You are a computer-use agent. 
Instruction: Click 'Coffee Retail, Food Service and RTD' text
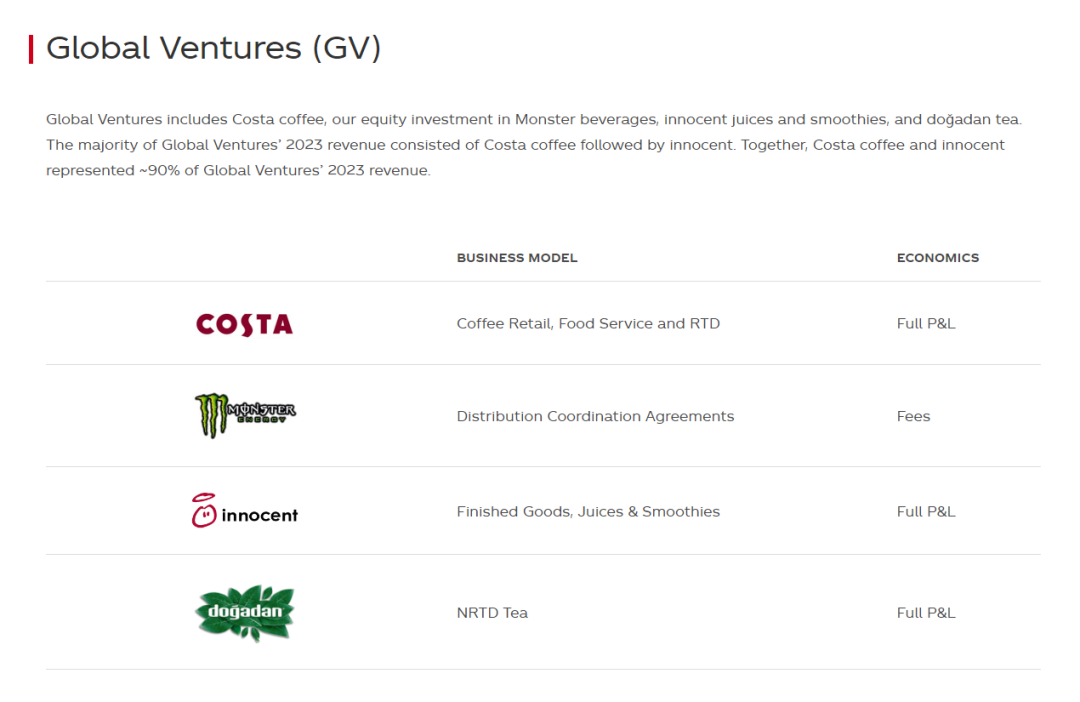pyautogui.click(x=588, y=324)
